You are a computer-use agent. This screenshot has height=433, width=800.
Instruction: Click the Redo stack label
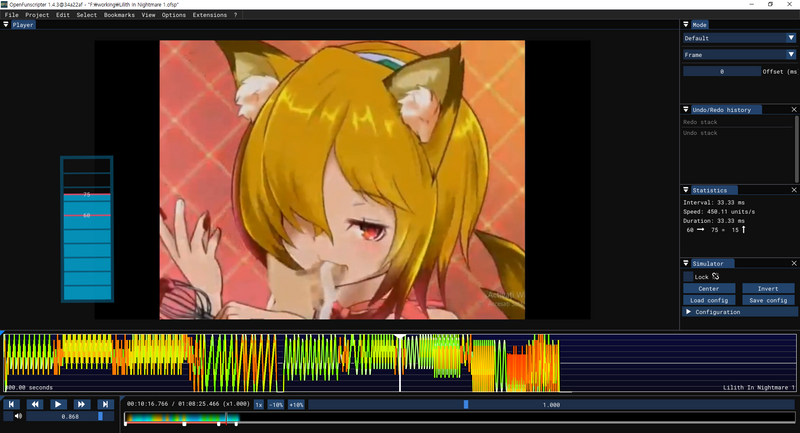click(x=700, y=122)
